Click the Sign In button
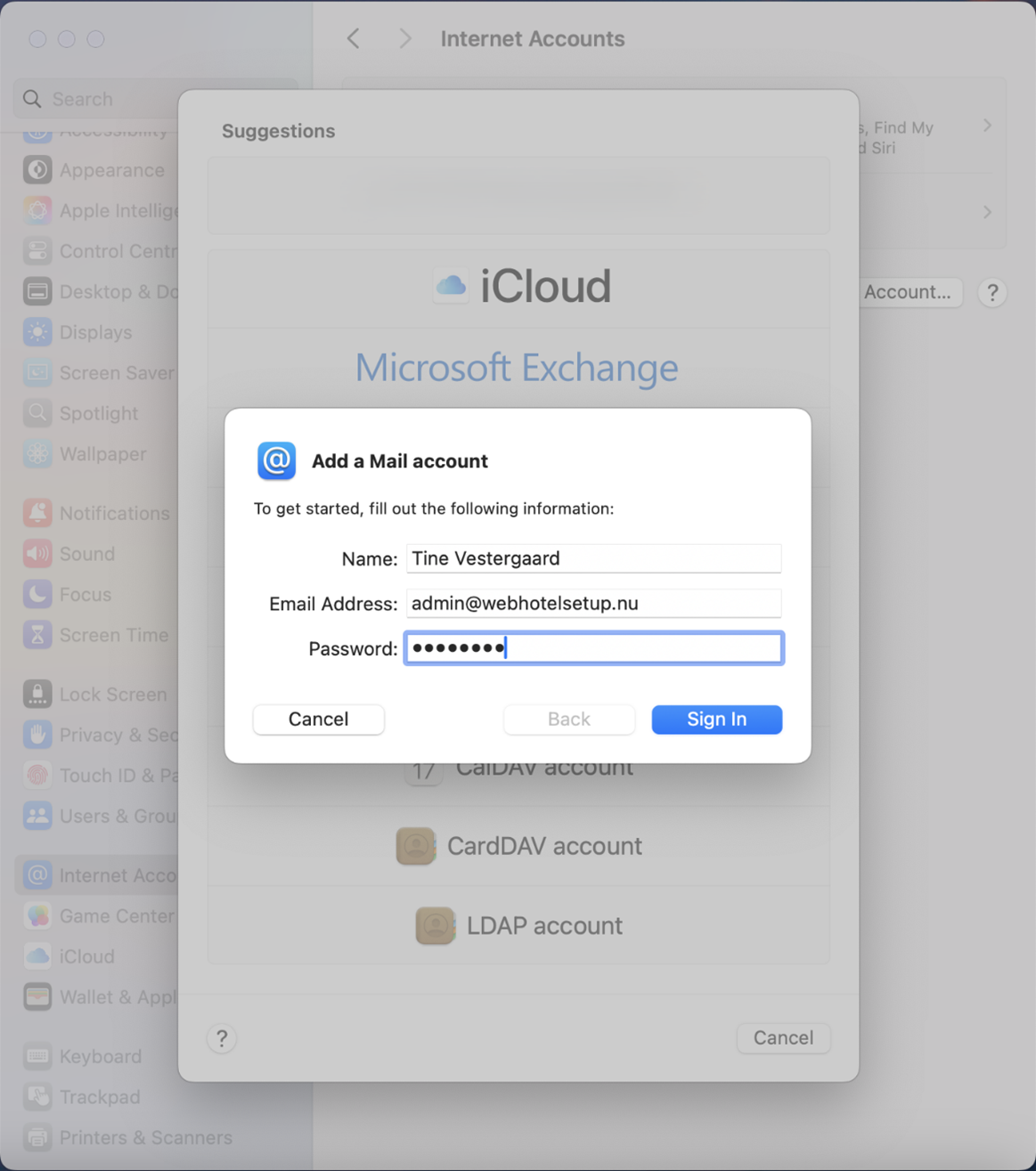Screen dimensions: 1036x1171 click(x=716, y=720)
